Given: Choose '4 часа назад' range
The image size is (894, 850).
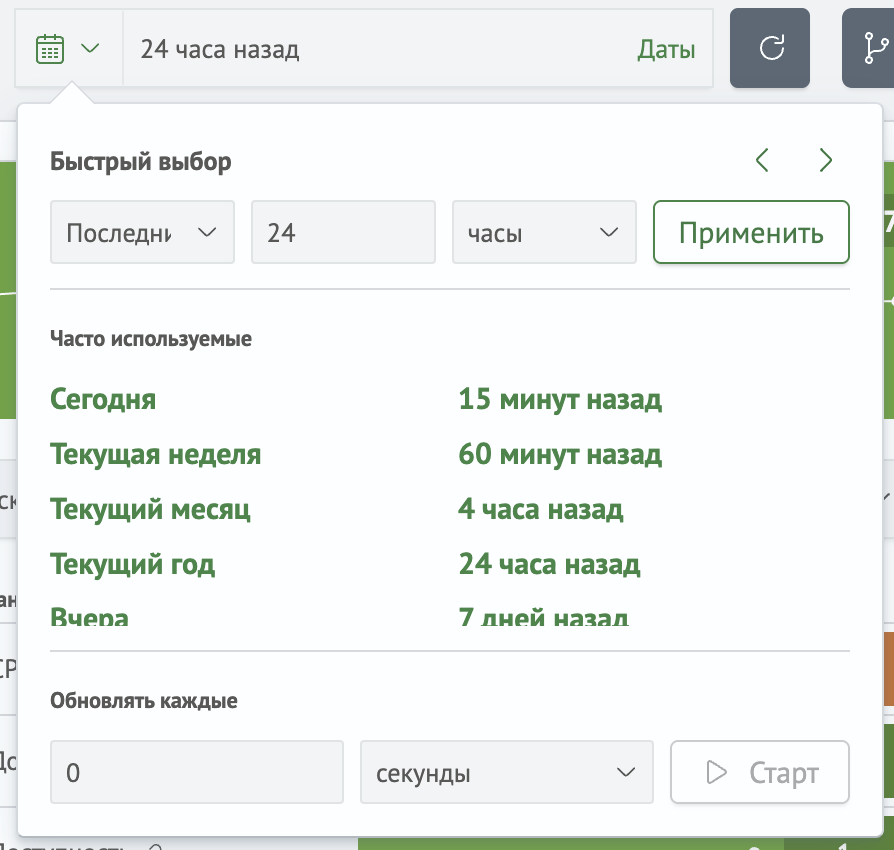Looking at the screenshot, I should tap(541, 509).
